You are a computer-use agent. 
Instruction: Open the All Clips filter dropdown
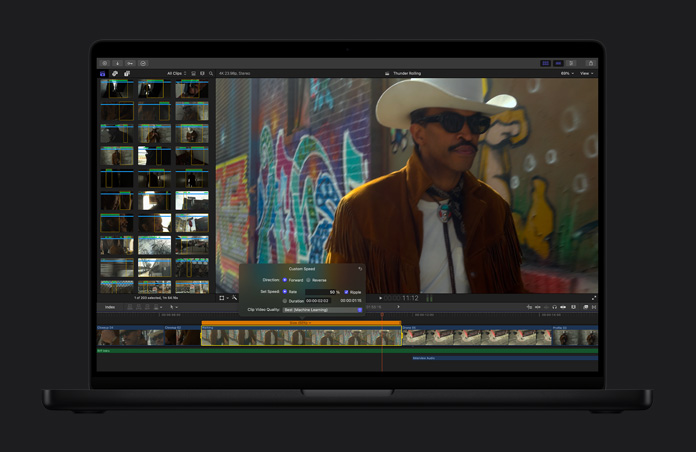pyautogui.click(x=176, y=73)
